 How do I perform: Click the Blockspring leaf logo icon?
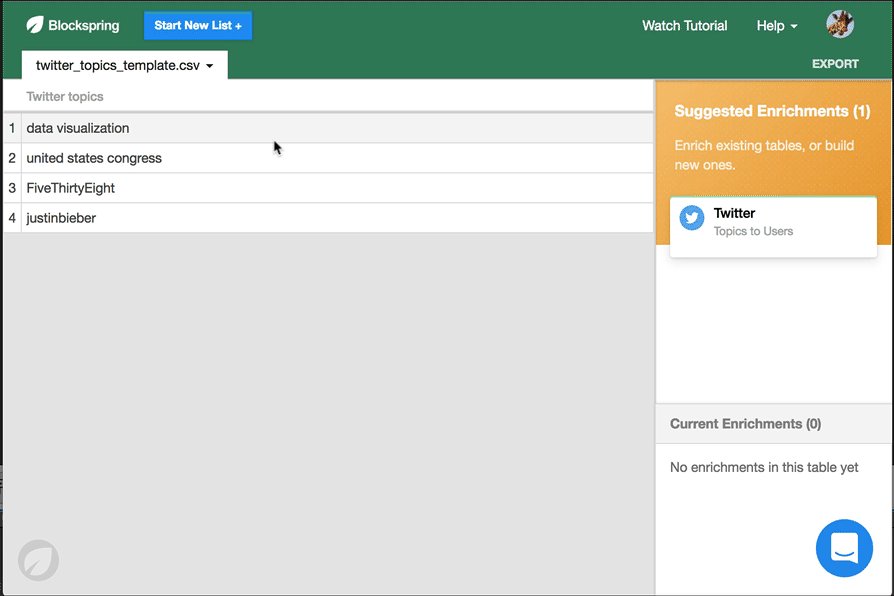35,25
